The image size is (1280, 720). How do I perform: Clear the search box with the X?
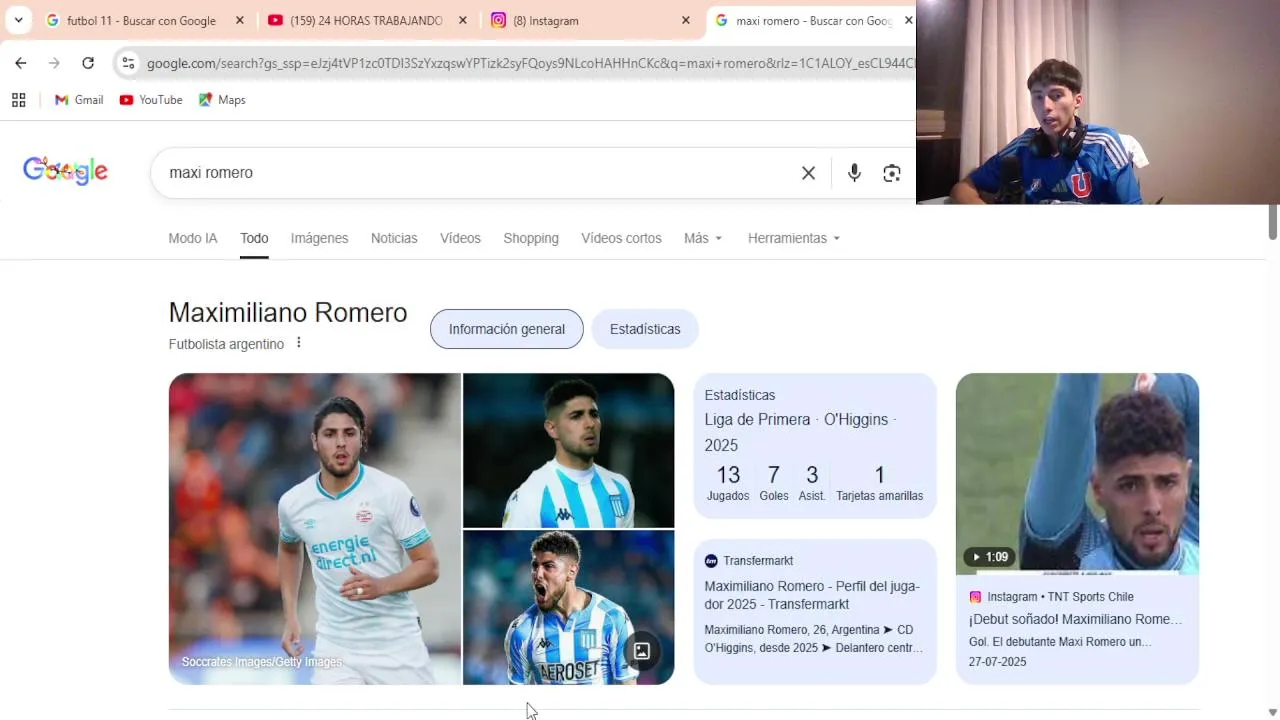(808, 173)
